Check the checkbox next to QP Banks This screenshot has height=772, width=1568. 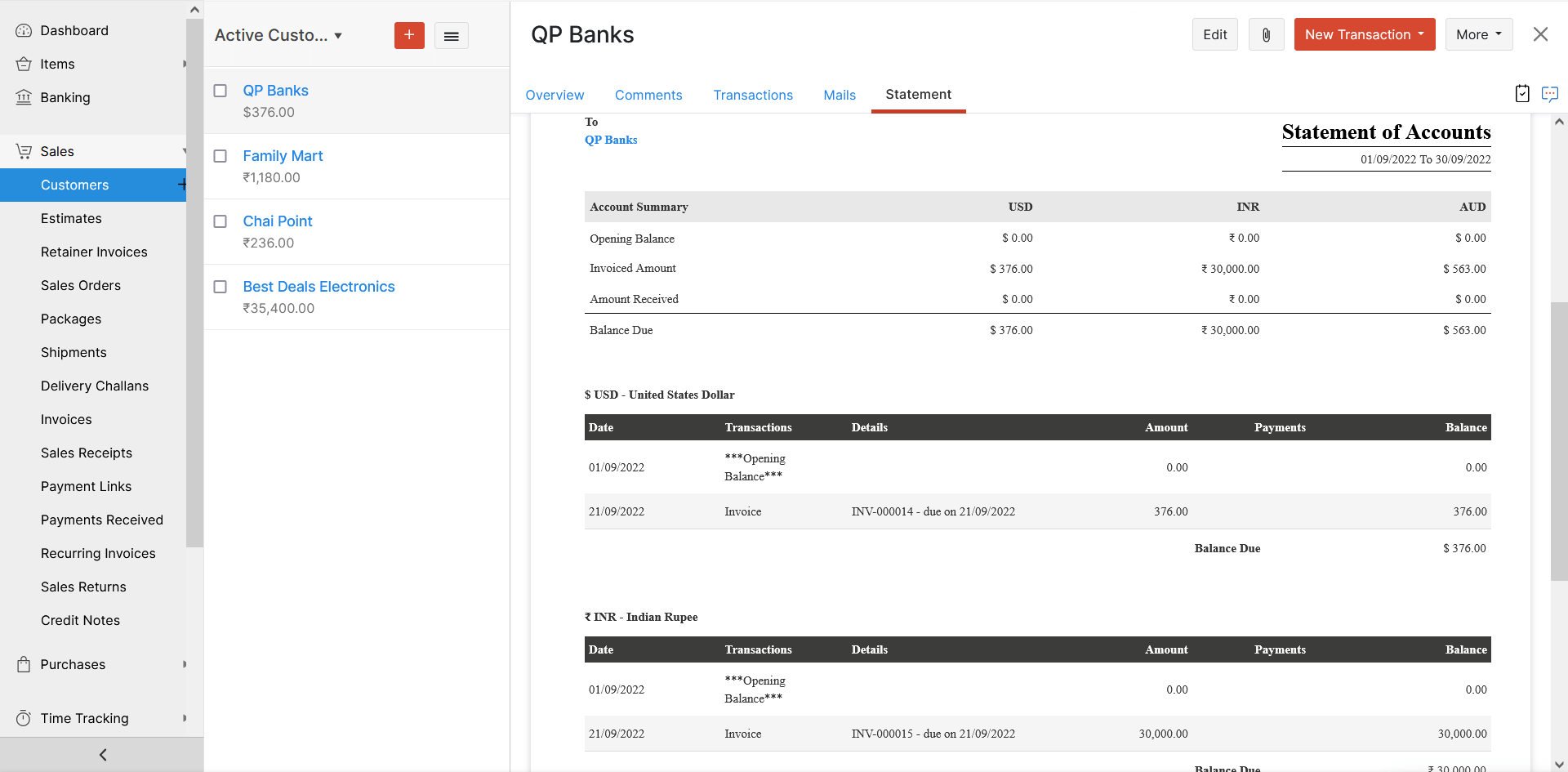[220, 91]
